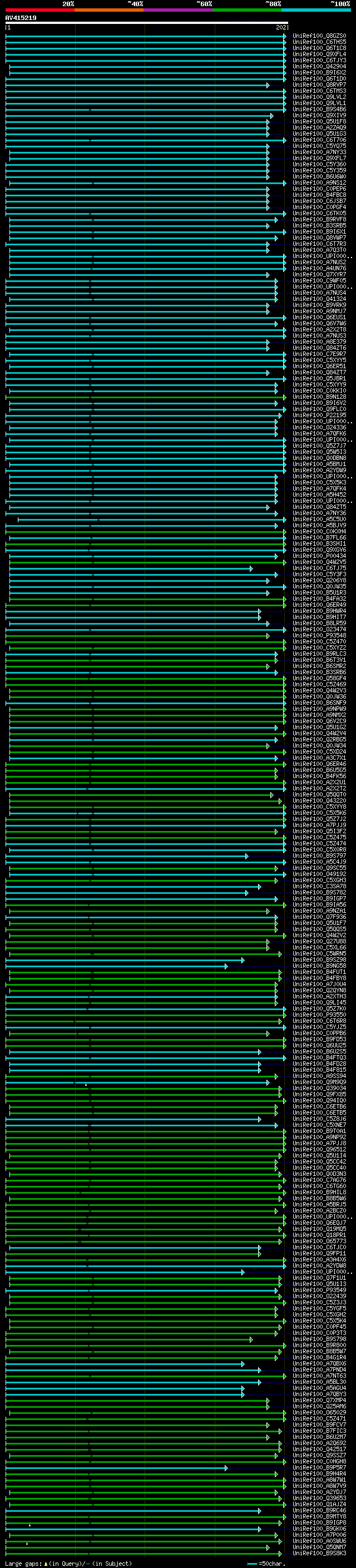Click hit label UniRef100_Q9LVL1

319,103
